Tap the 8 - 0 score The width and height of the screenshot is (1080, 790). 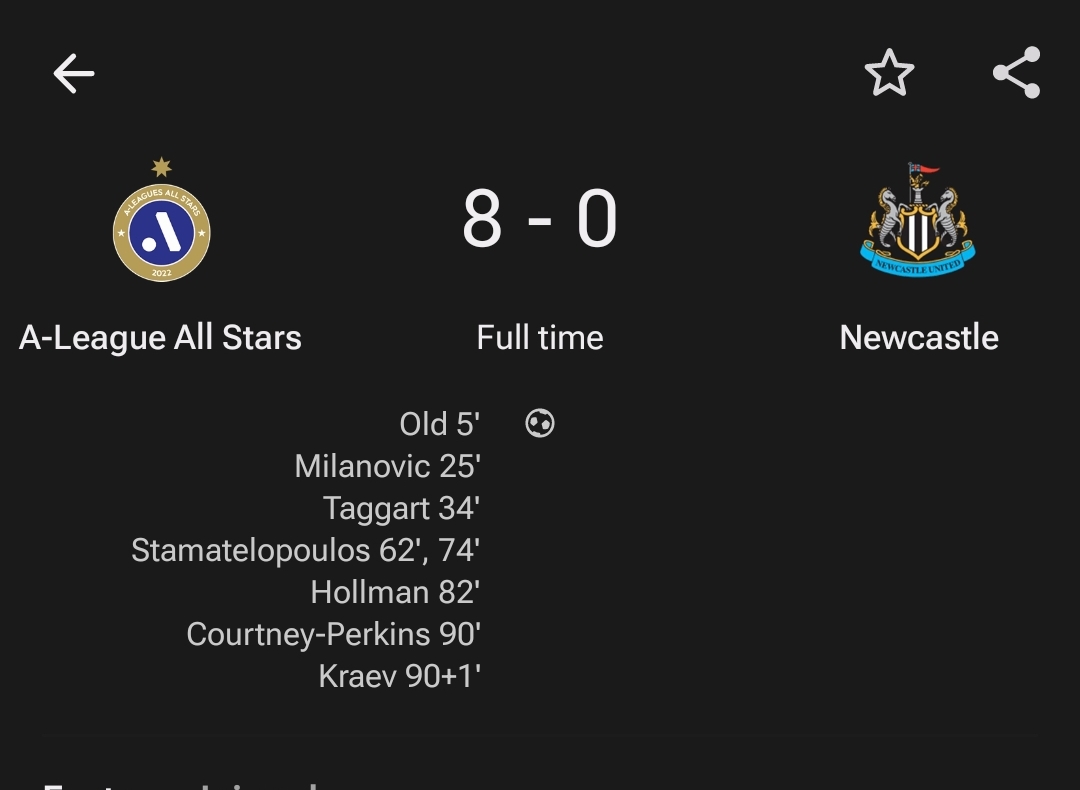(539, 219)
